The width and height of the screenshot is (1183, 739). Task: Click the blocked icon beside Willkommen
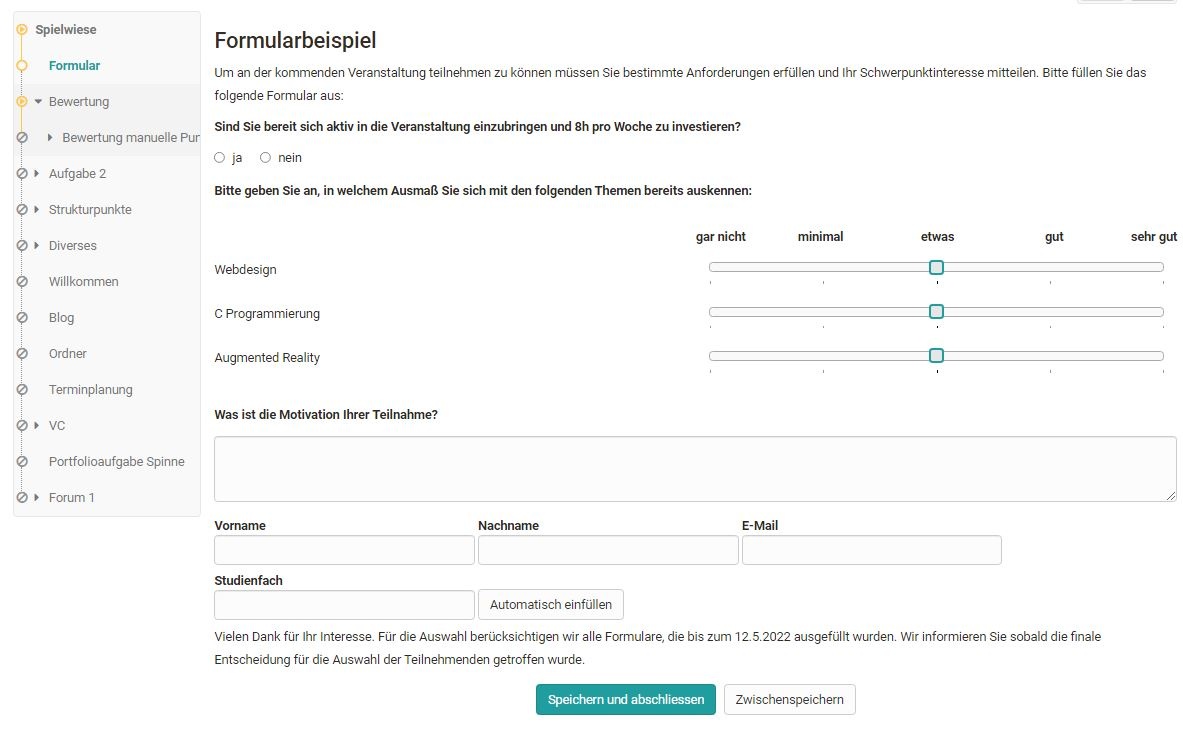click(x=24, y=281)
